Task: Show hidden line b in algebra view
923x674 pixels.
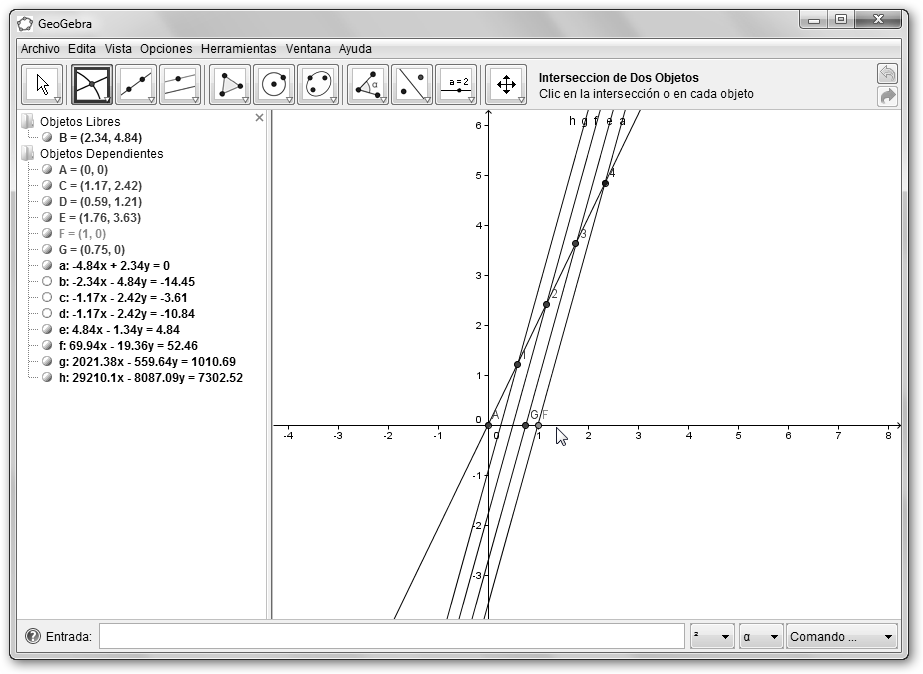Action: [47, 282]
